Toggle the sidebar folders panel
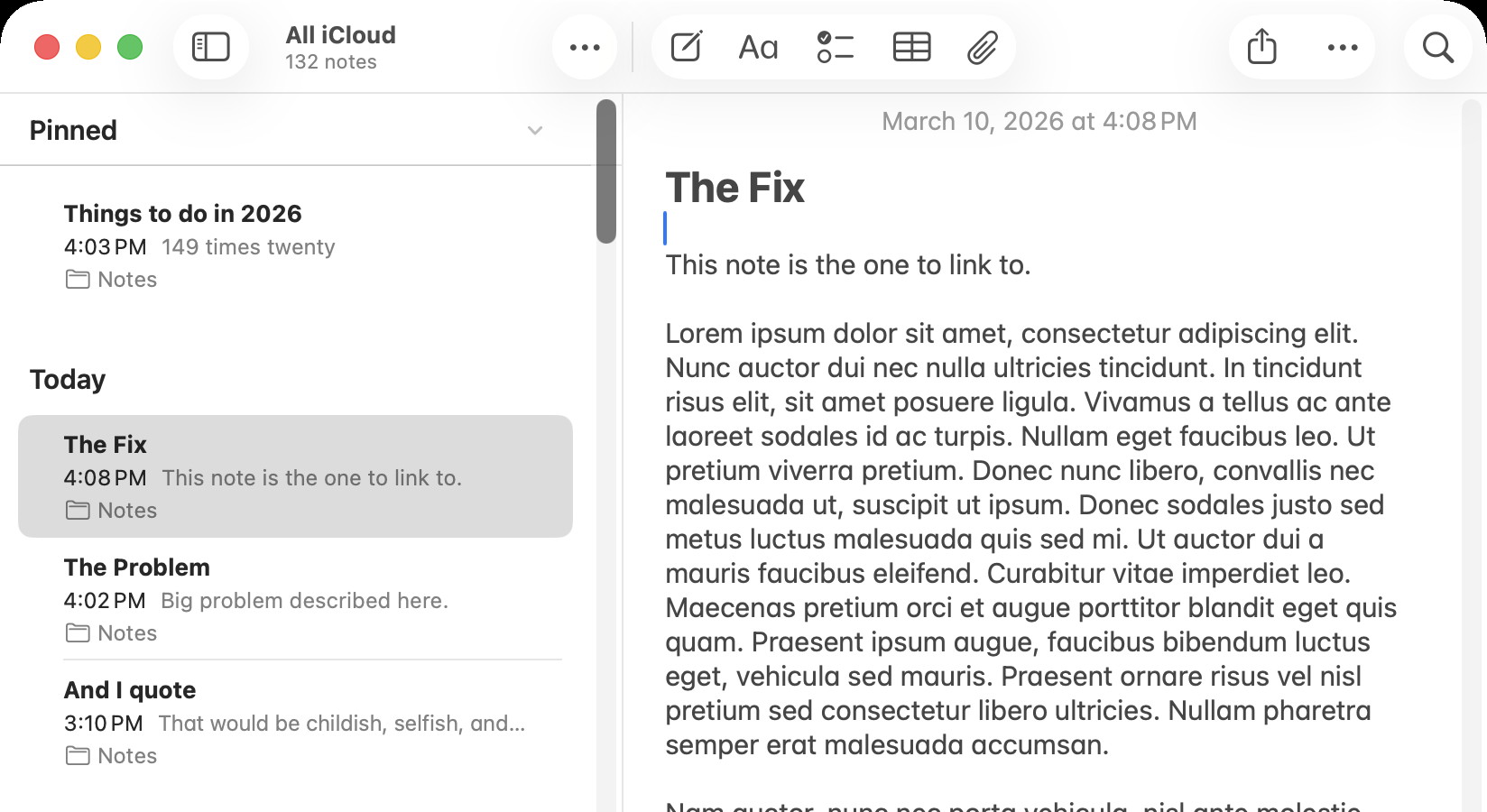The image size is (1487, 812). coord(211,47)
